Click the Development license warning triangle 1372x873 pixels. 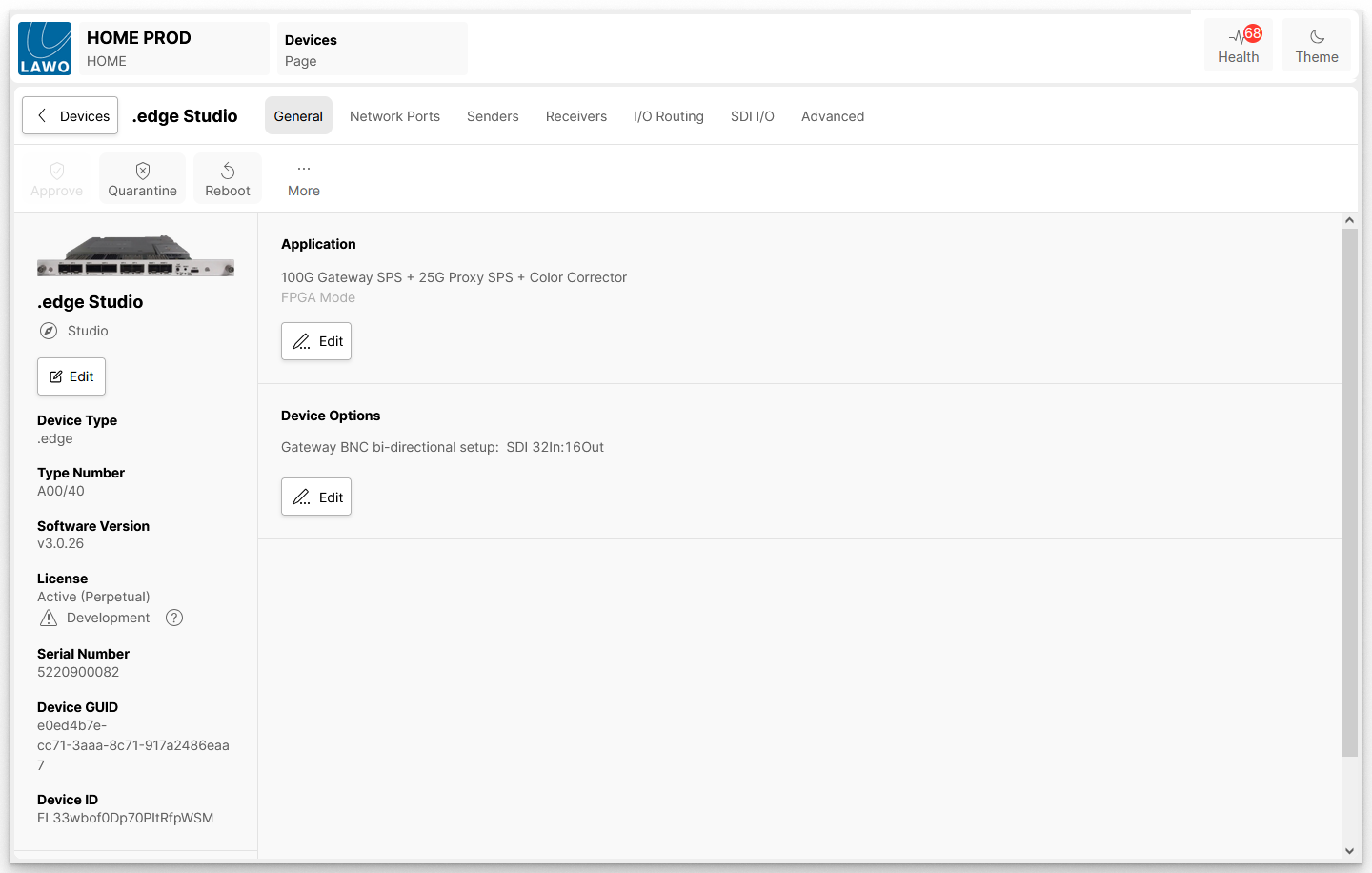coord(49,618)
